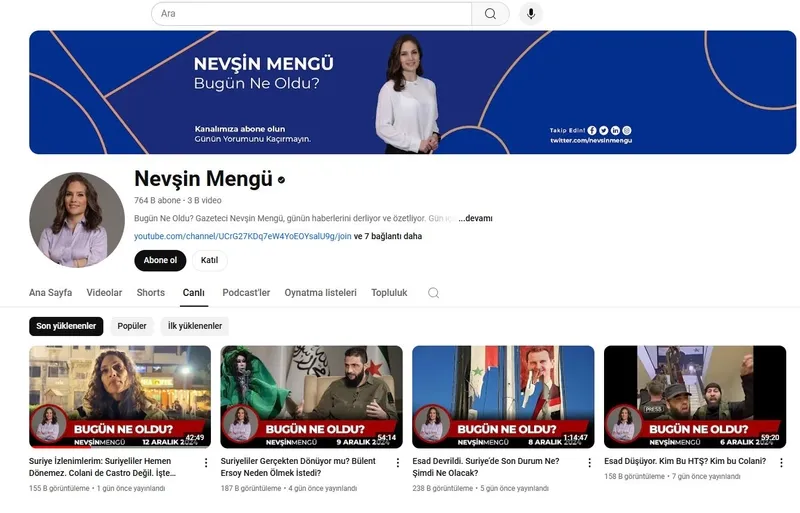This screenshot has height=513, width=800.
Task: Activate voice search microphone icon
Action: tap(531, 14)
